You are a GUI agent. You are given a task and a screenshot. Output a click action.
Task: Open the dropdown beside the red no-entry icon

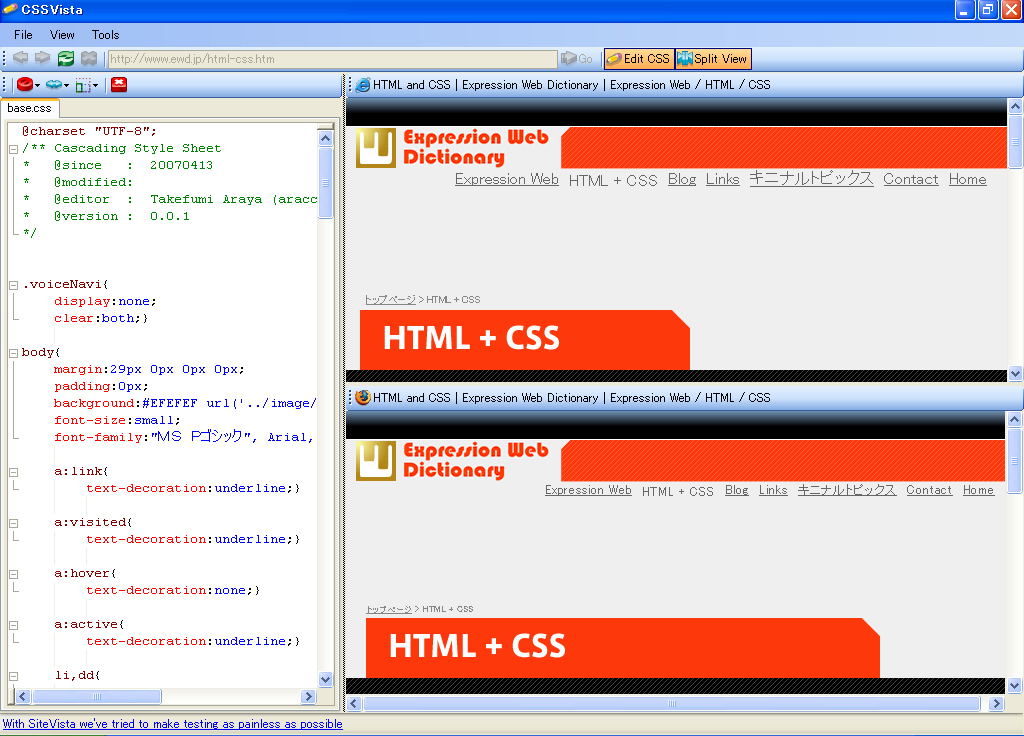pos(37,86)
